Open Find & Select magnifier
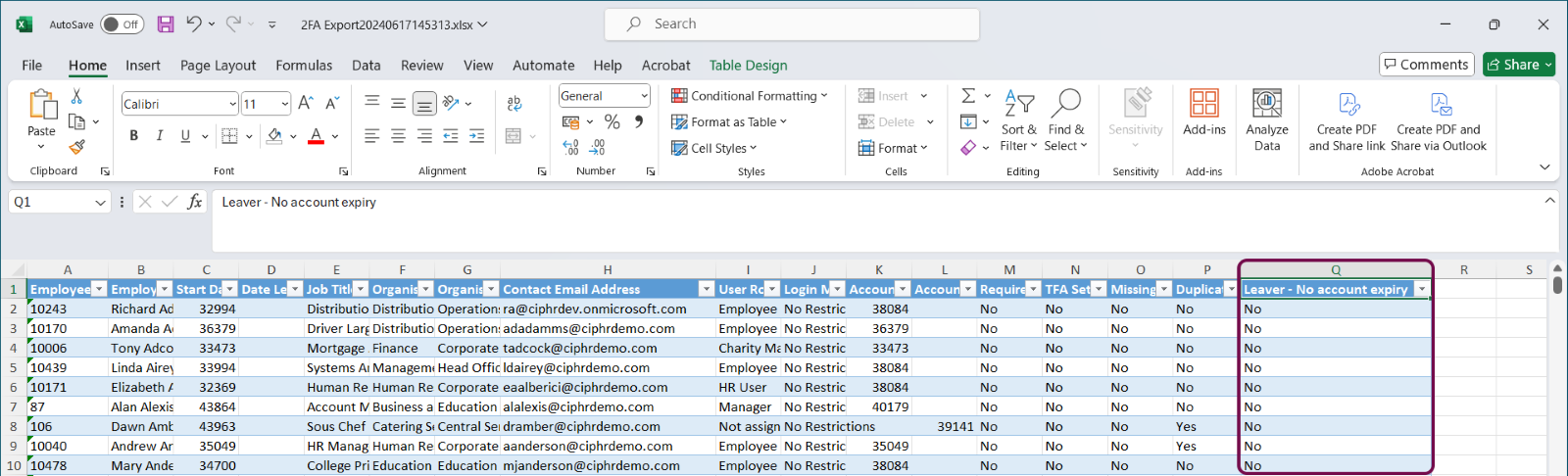 (1066, 120)
